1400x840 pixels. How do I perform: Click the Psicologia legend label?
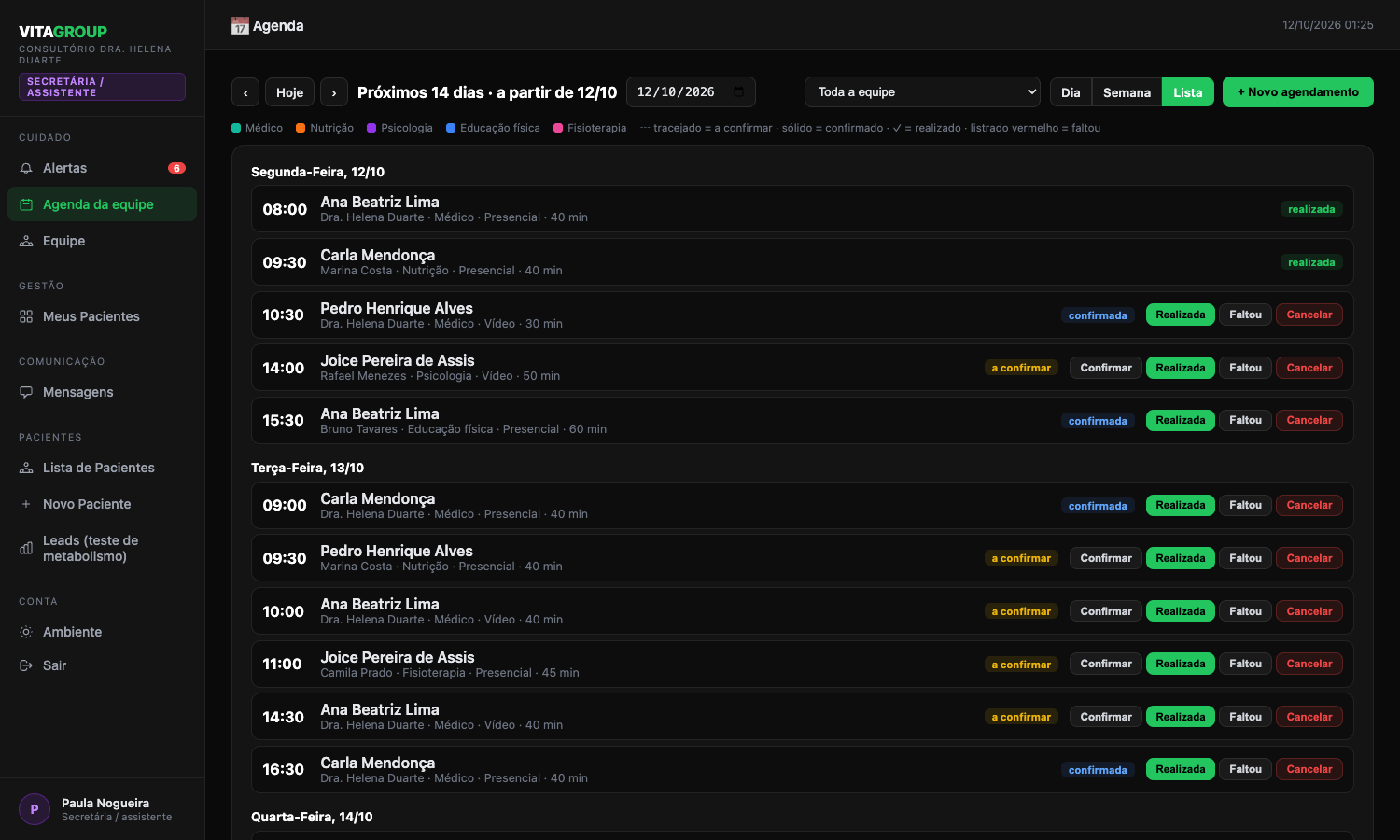(x=407, y=128)
